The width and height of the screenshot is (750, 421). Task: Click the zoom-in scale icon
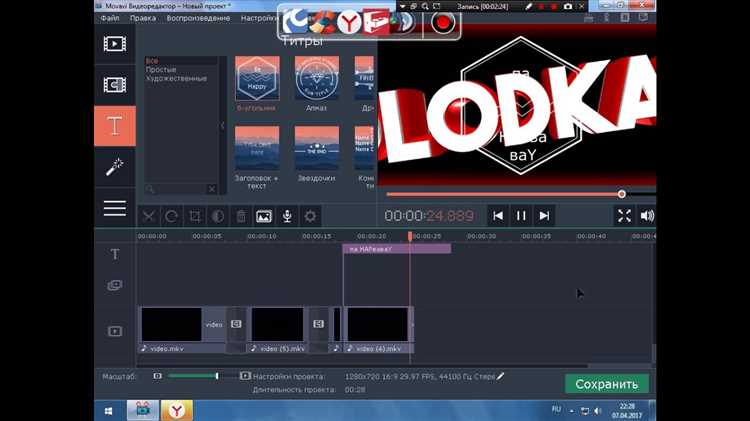tap(245, 376)
